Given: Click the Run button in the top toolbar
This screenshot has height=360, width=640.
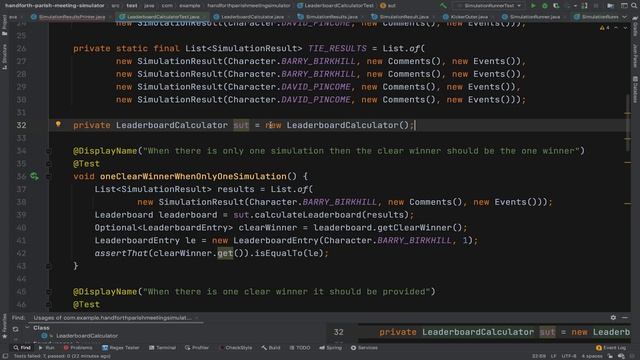Looking at the screenshot, I should (x=533, y=6).
